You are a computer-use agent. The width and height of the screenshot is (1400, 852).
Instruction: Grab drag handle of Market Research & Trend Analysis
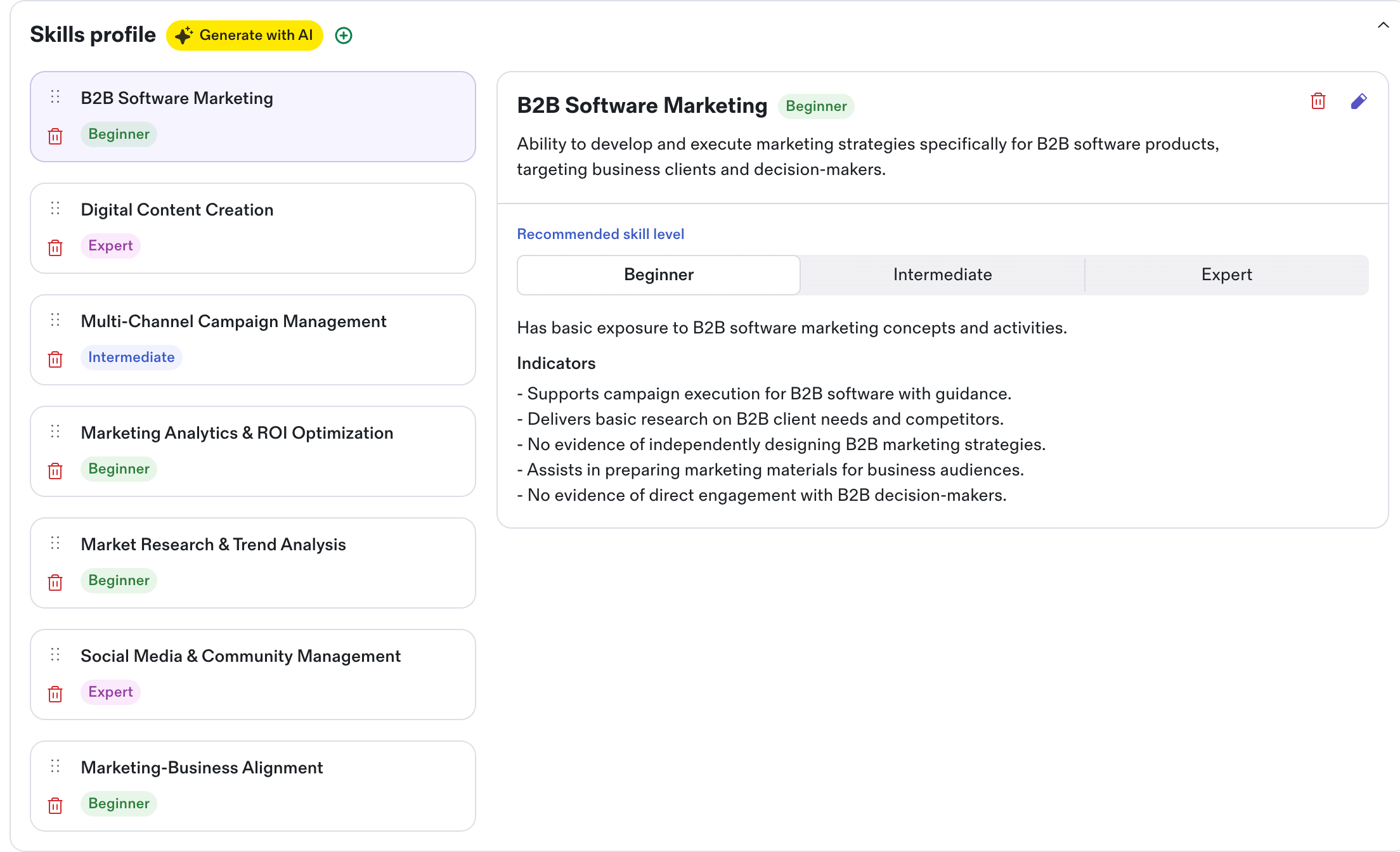pyautogui.click(x=55, y=543)
